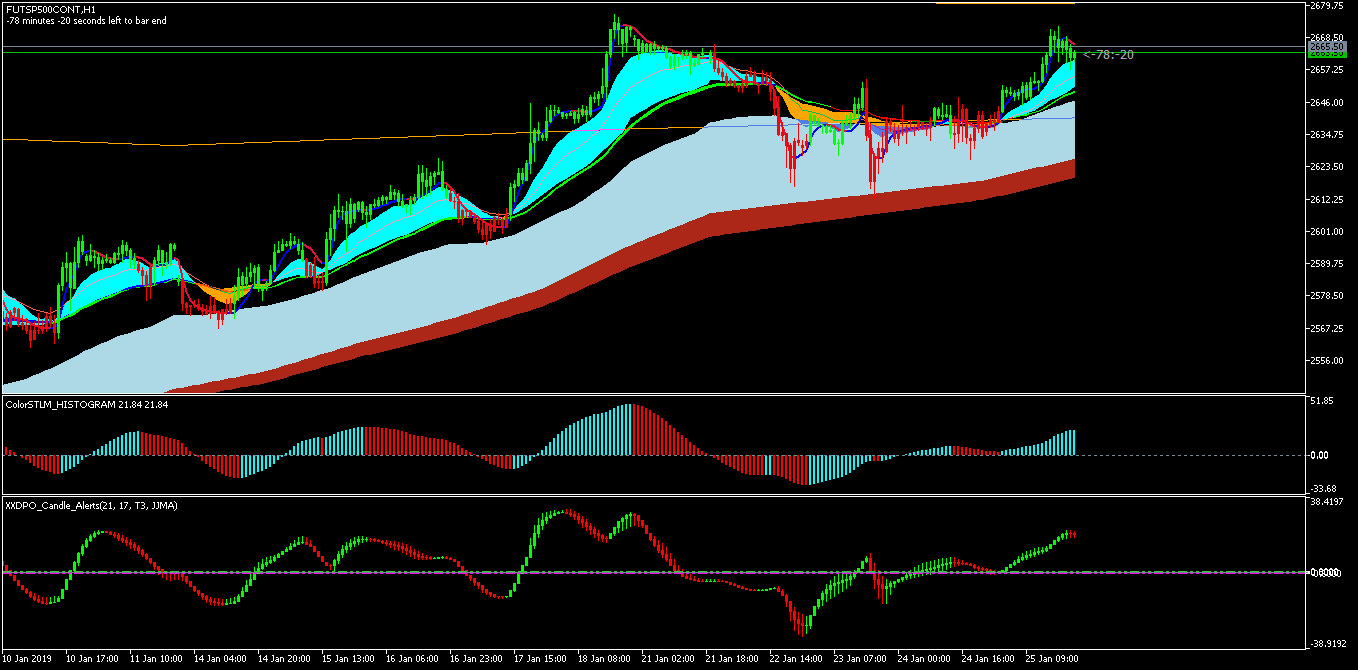The image size is (1358, 670).
Task: Click the -38.9192 oscillator scale value
Action: point(1326,644)
